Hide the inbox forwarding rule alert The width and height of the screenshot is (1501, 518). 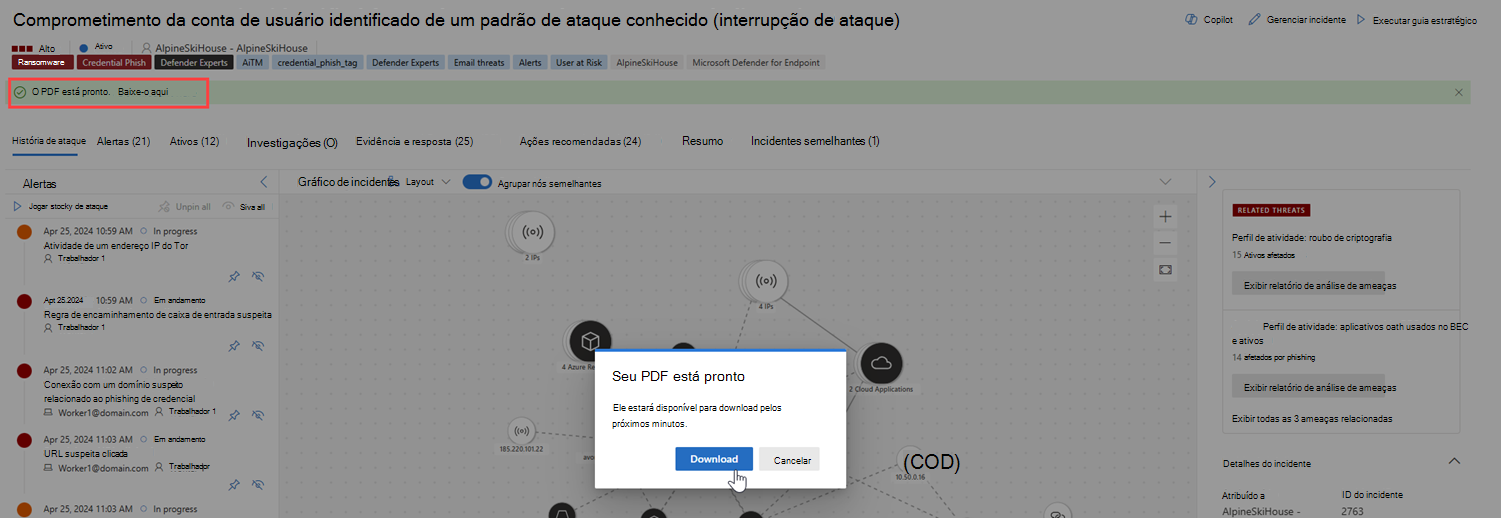(258, 346)
